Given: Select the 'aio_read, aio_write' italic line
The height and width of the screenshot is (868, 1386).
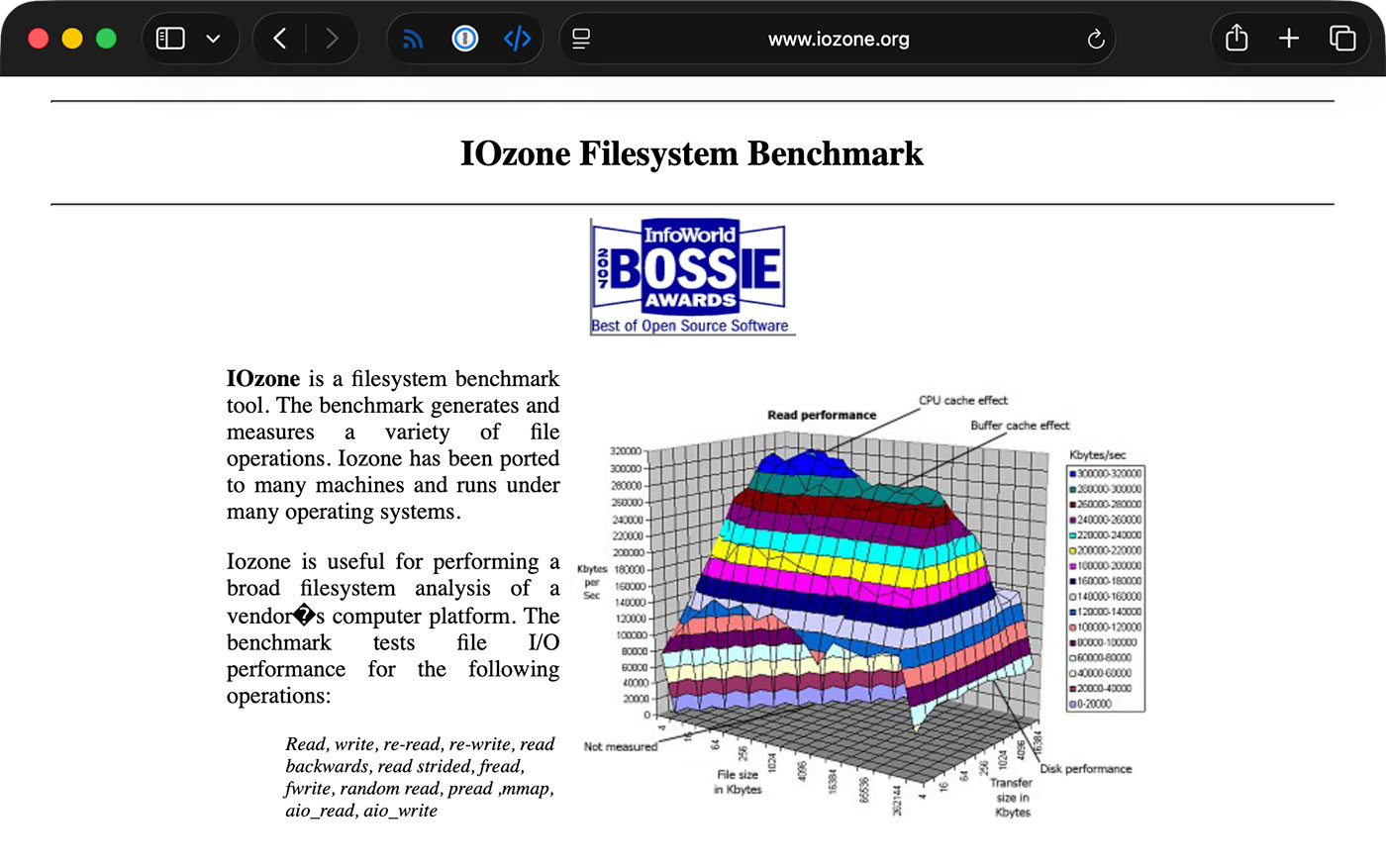Looking at the screenshot, I should 361,811.
